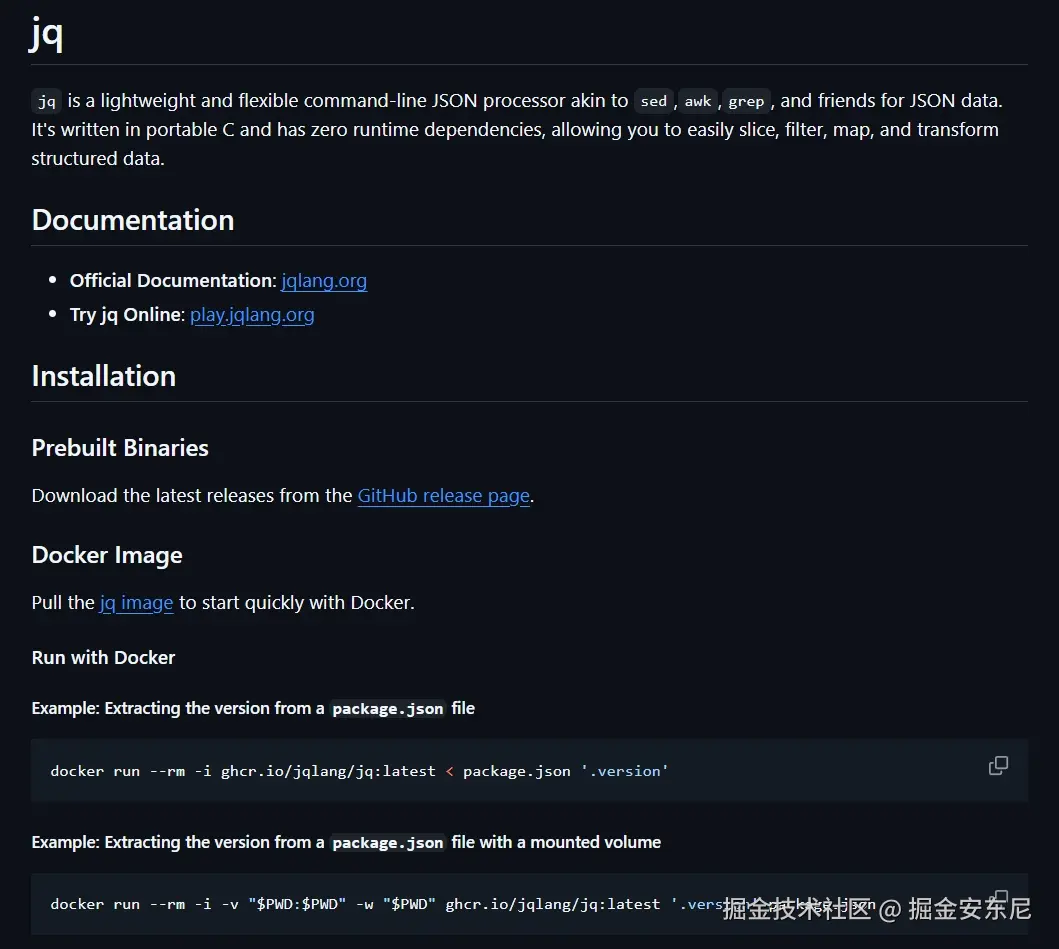Click 'to start quickly with Docker.' text
Screen dimensions: 1059x949
pyautogui.click(x=296, y=602)
